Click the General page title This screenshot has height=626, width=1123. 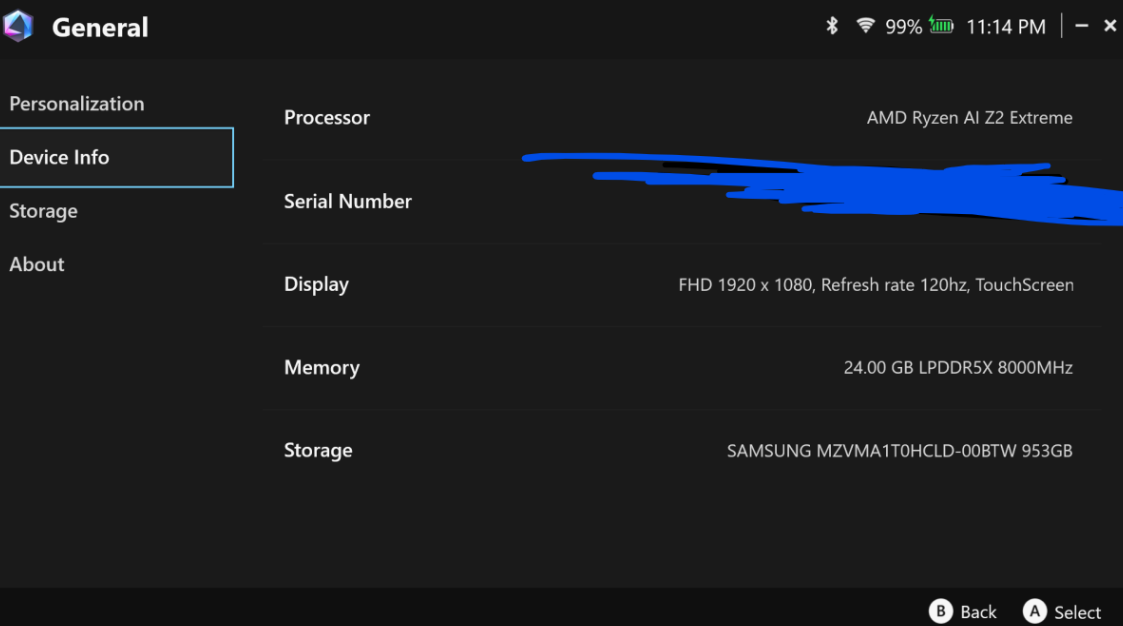[100, 27]
